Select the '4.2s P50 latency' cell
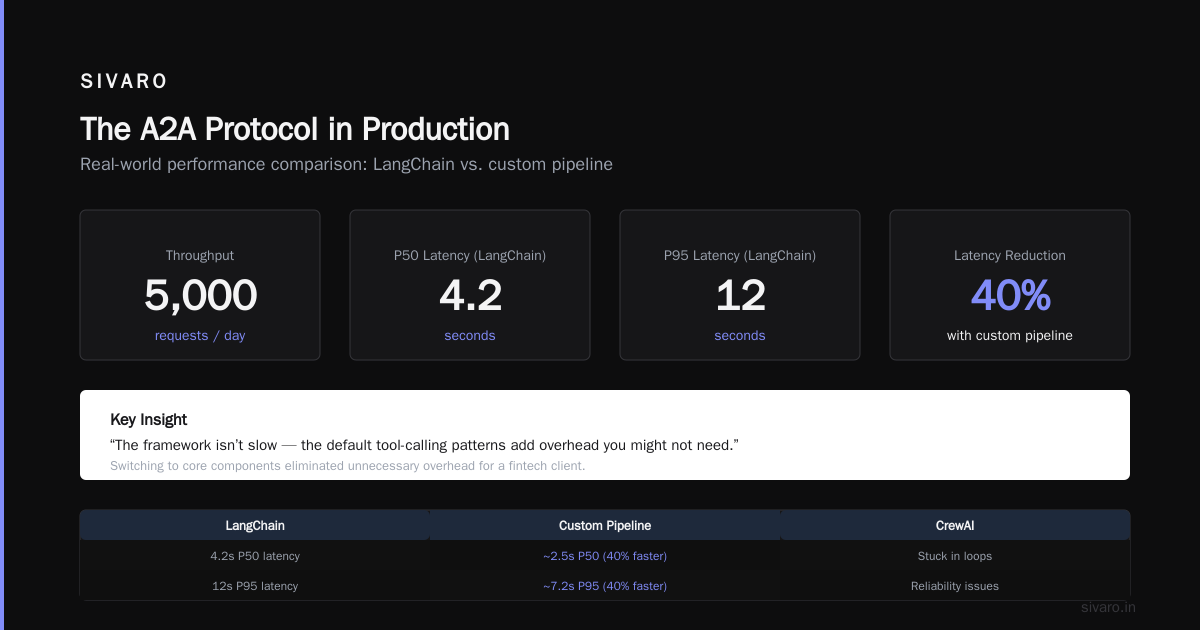 (255, 556)
